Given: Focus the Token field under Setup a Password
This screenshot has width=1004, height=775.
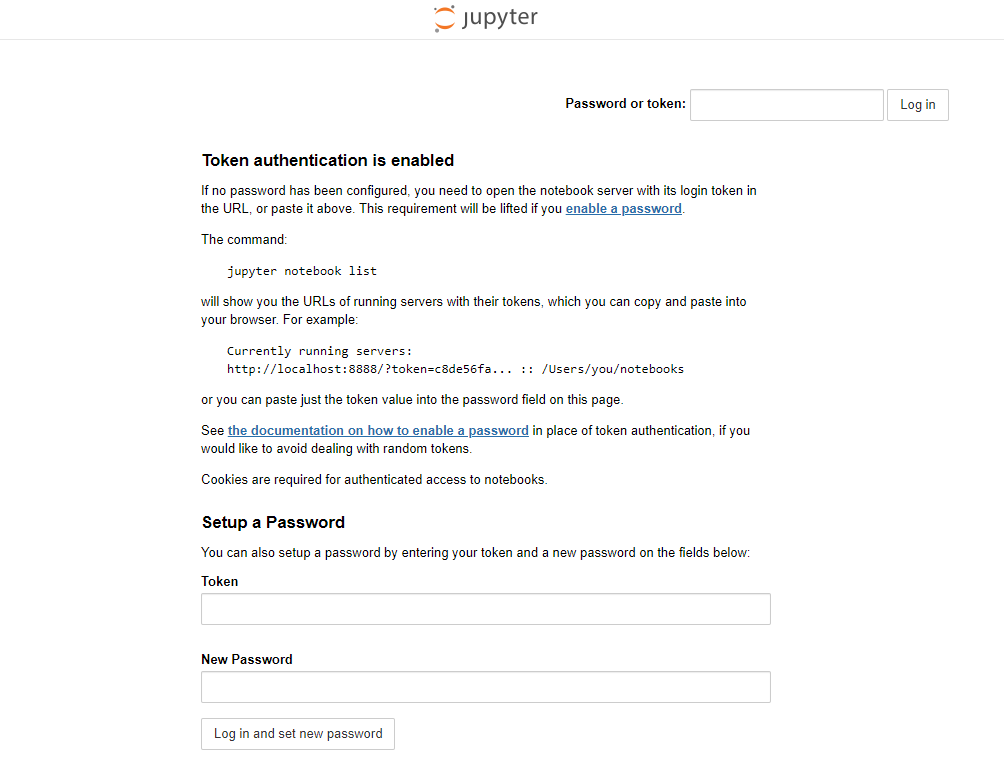Looking at the screenshot, I should [x=486, y=609].
